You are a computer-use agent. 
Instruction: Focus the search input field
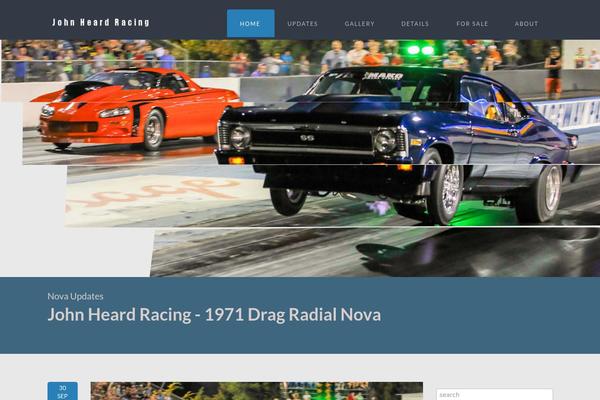[494, 394]
